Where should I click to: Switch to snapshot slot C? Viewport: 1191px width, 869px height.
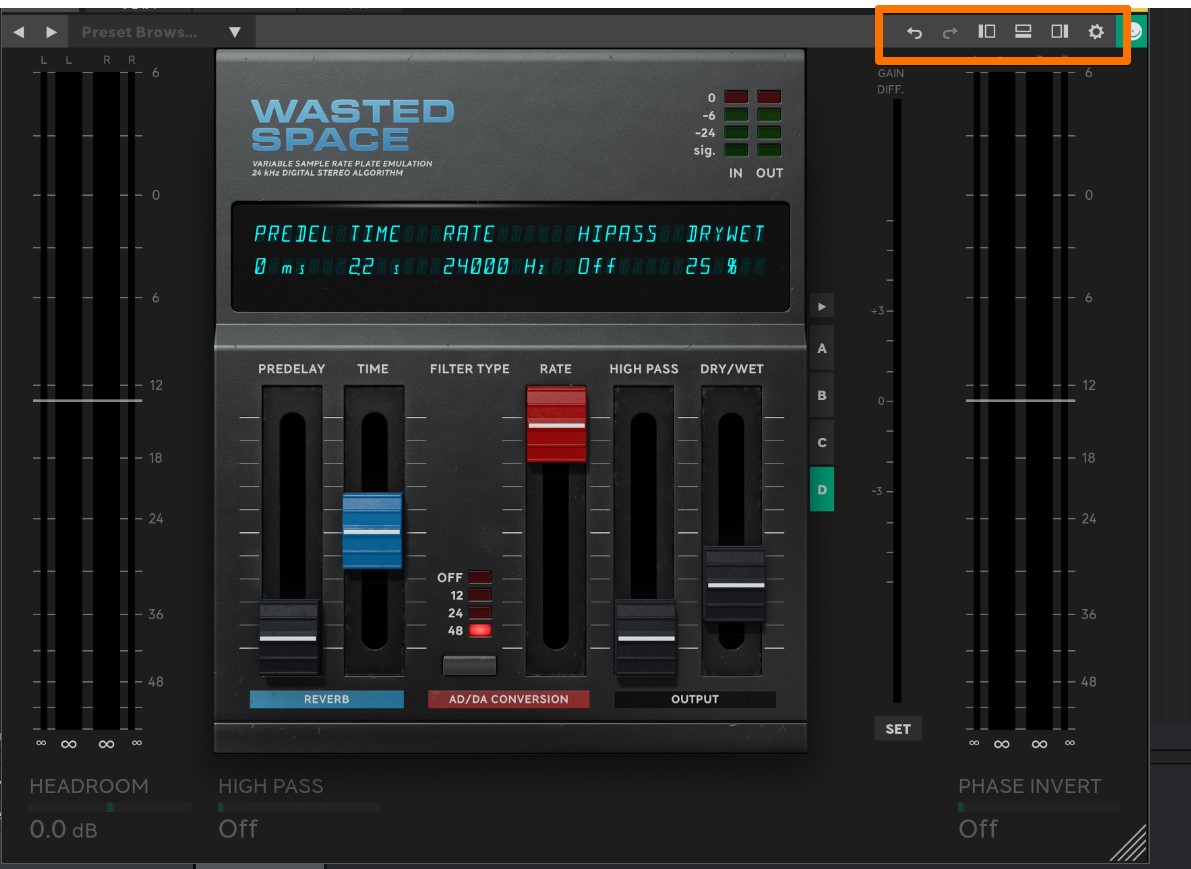[822, 442]
